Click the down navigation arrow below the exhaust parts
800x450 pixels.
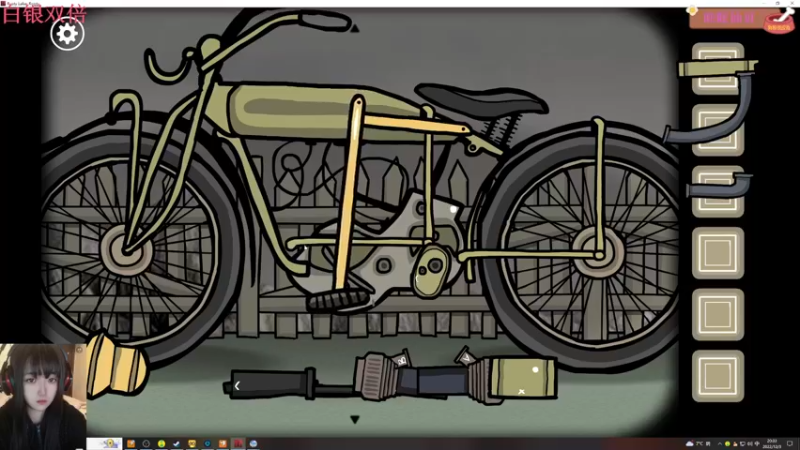[x=355, y=419]
